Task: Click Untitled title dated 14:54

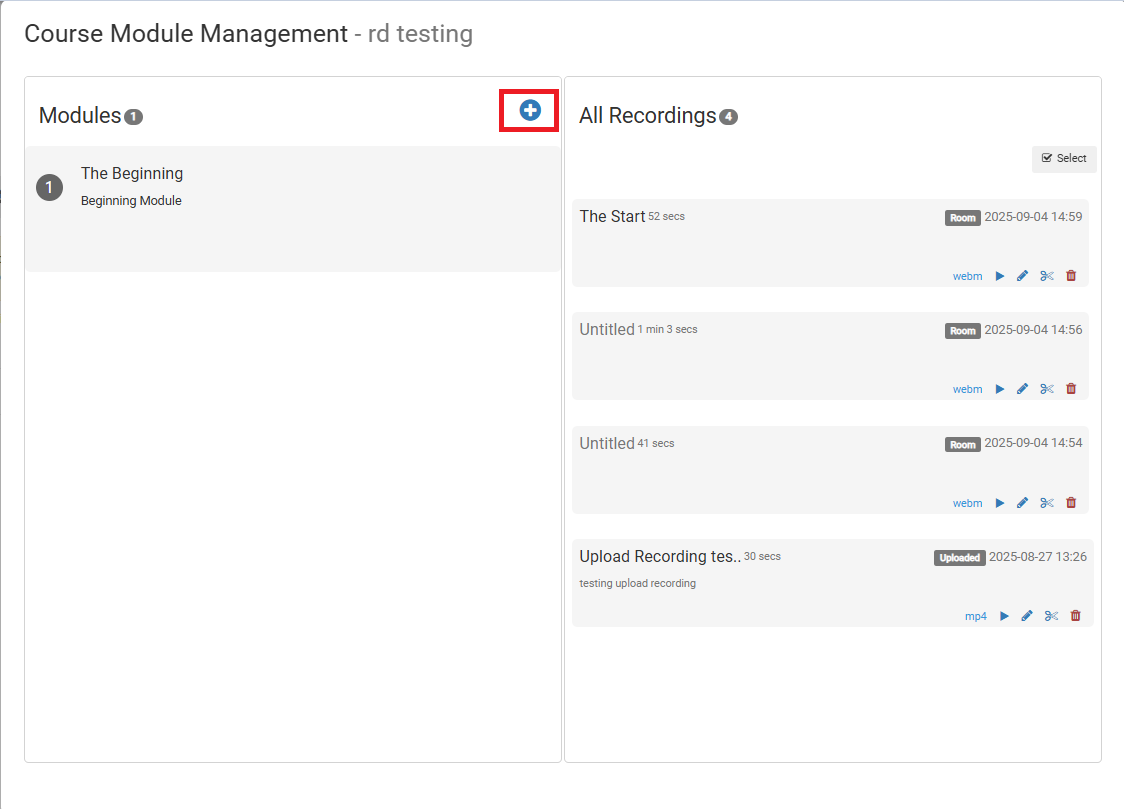Action: pyautogui.click(x=607, y=444)
